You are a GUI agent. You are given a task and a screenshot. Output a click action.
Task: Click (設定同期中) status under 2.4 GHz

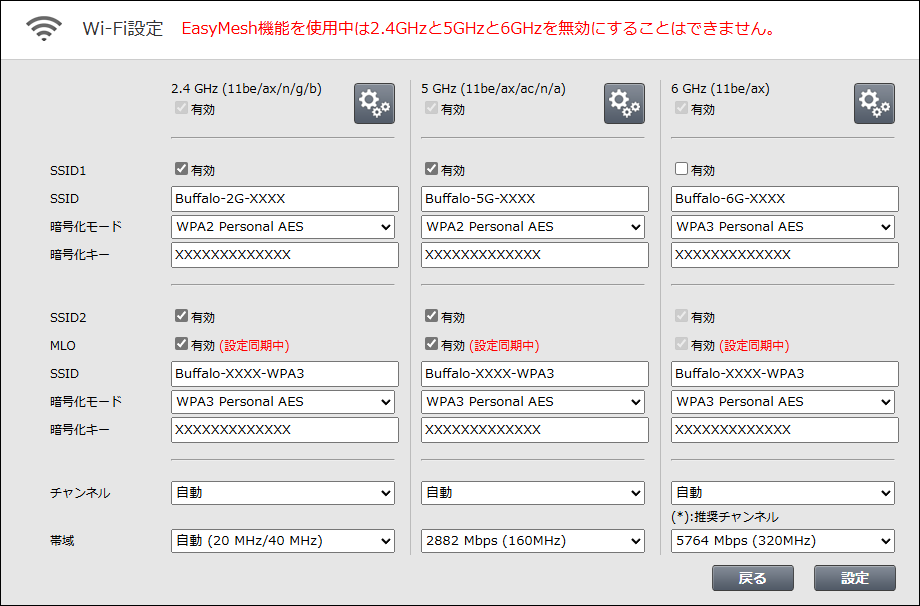254,346
